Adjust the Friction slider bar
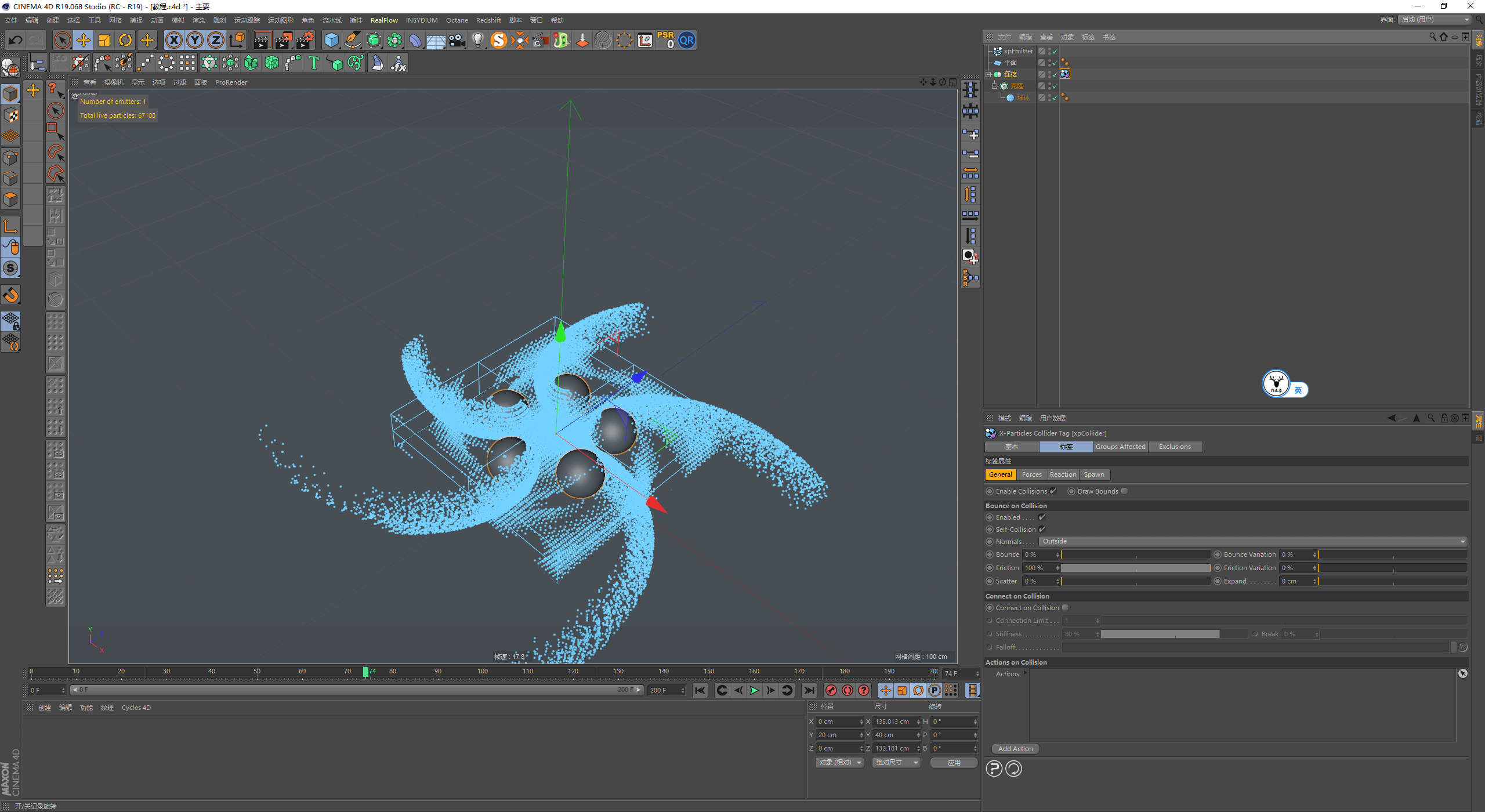1485x812 pixels. pos(1135,568)
